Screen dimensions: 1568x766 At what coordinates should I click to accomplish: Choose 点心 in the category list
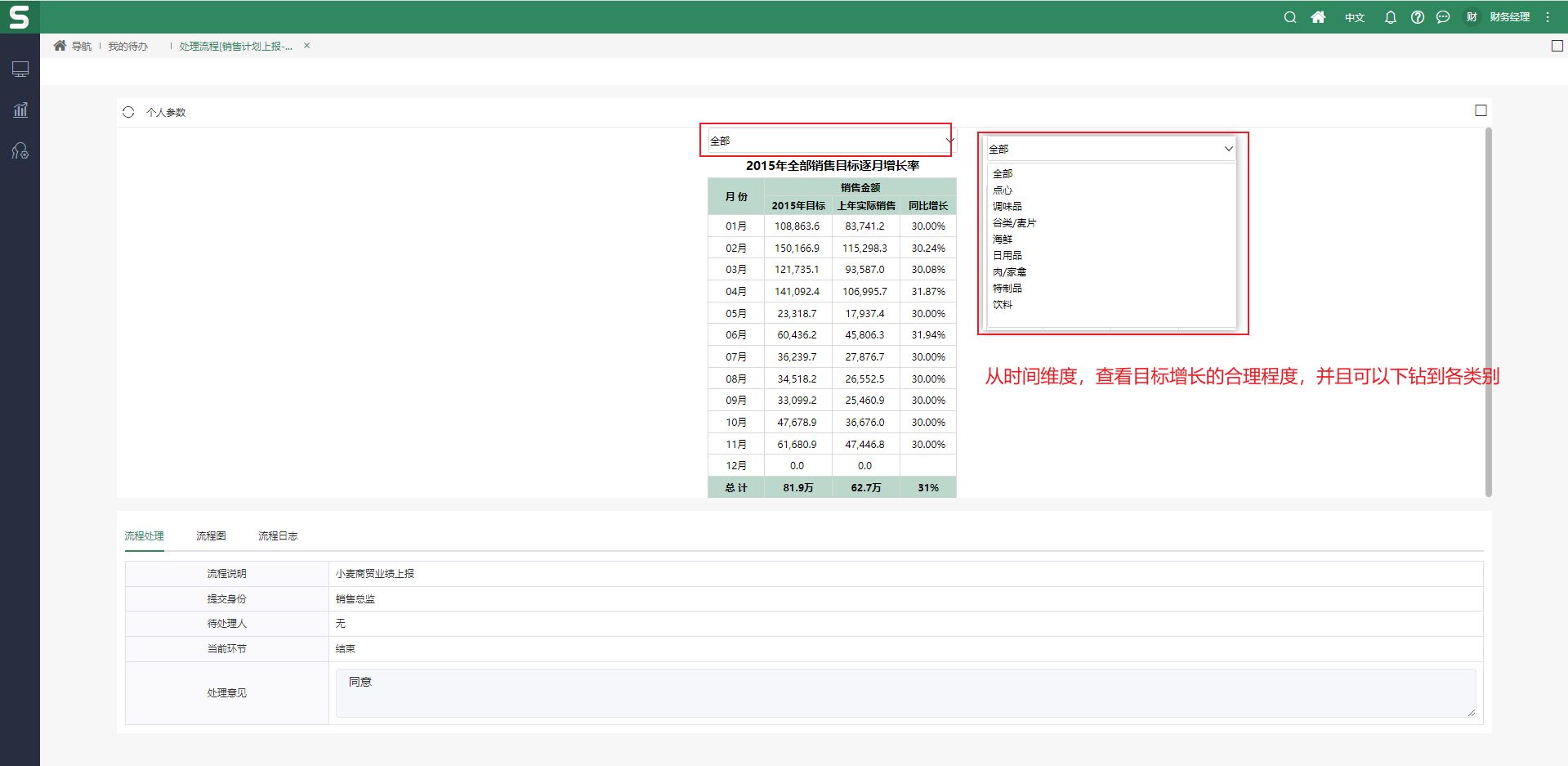click(x=1003, y=190)
